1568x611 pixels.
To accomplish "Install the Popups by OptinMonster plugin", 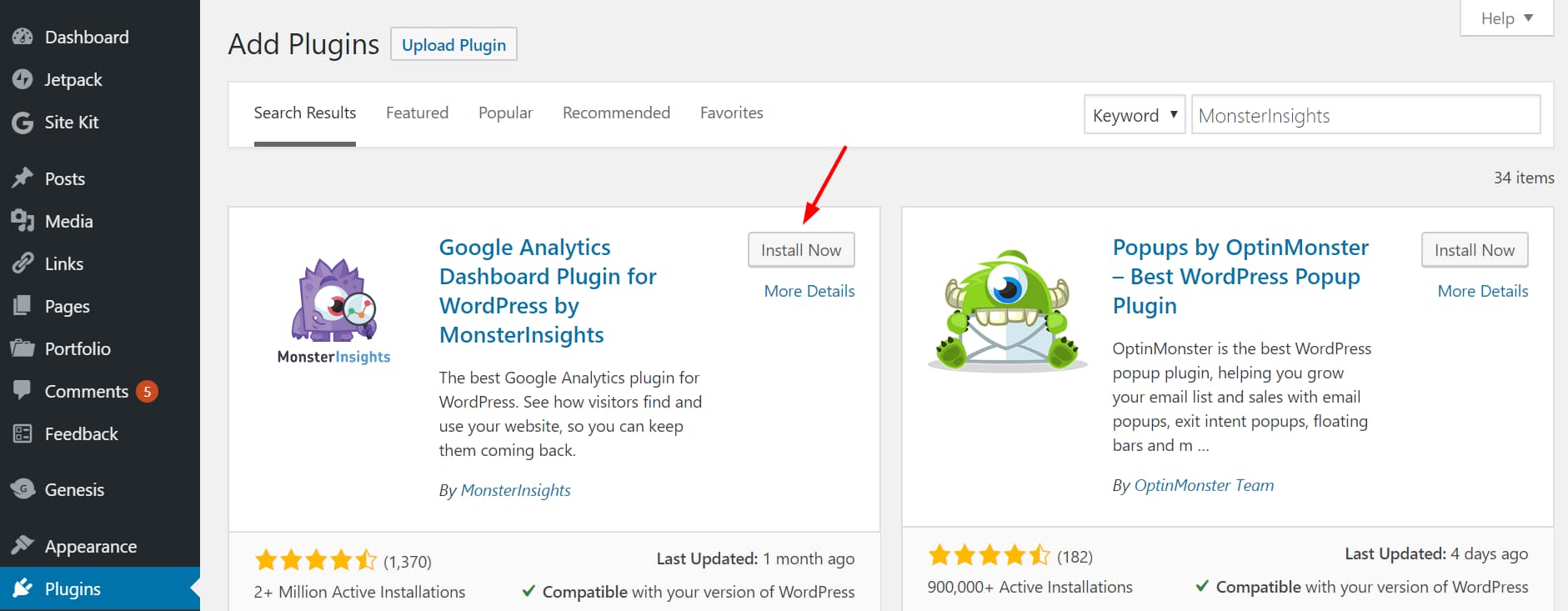I will click(x=1475, y=250).
